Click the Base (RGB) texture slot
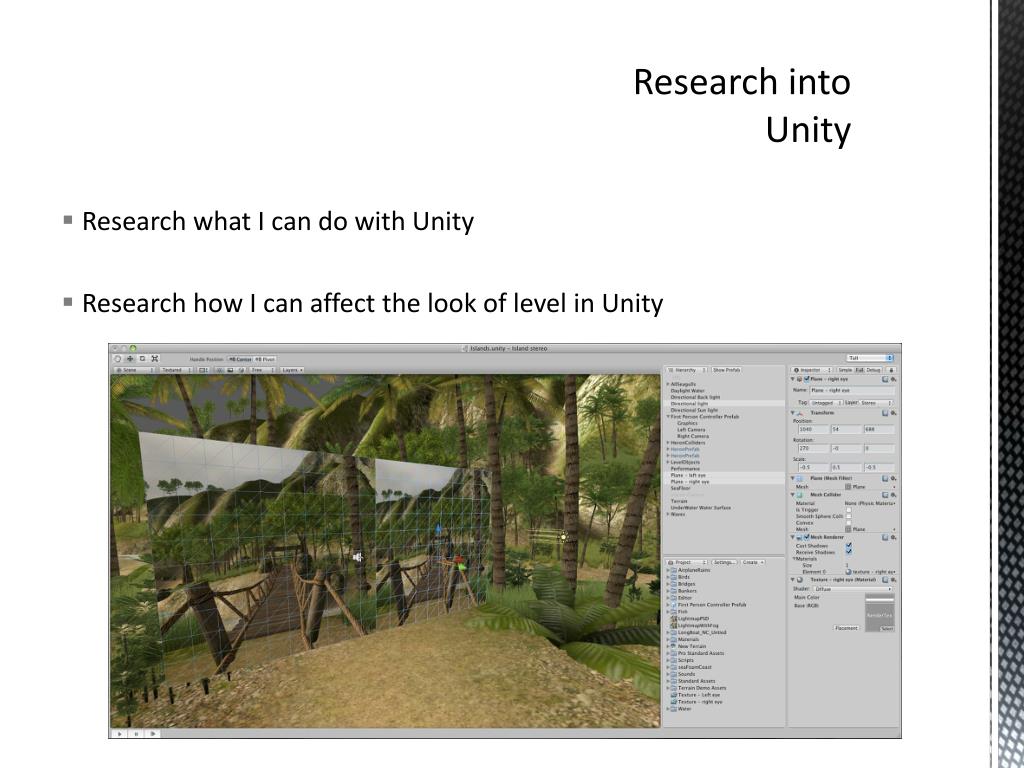 coord(879,616)
